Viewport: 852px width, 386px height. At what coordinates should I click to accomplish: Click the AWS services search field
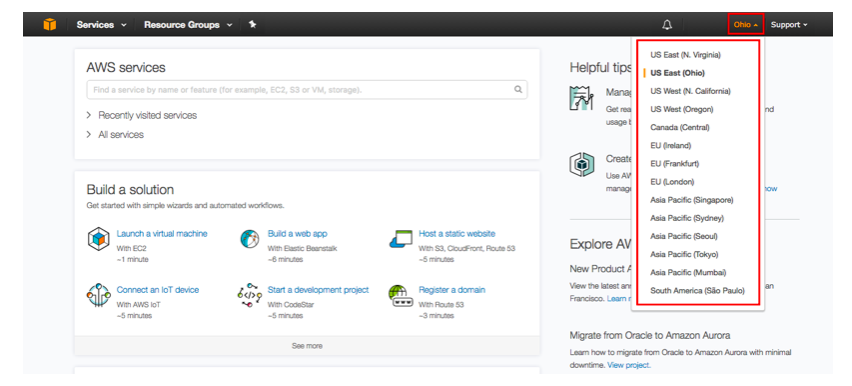(x=307, y=90)
